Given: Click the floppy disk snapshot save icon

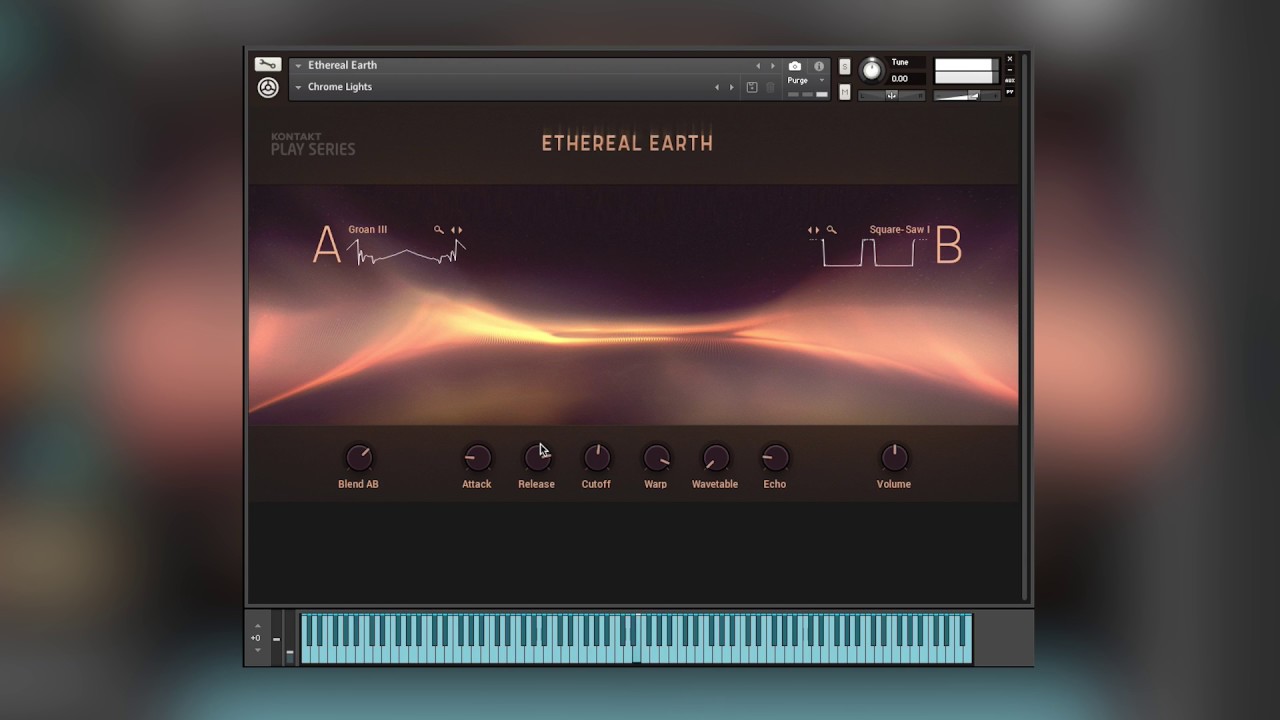Looking at the screenshot, I should point(752,87).
